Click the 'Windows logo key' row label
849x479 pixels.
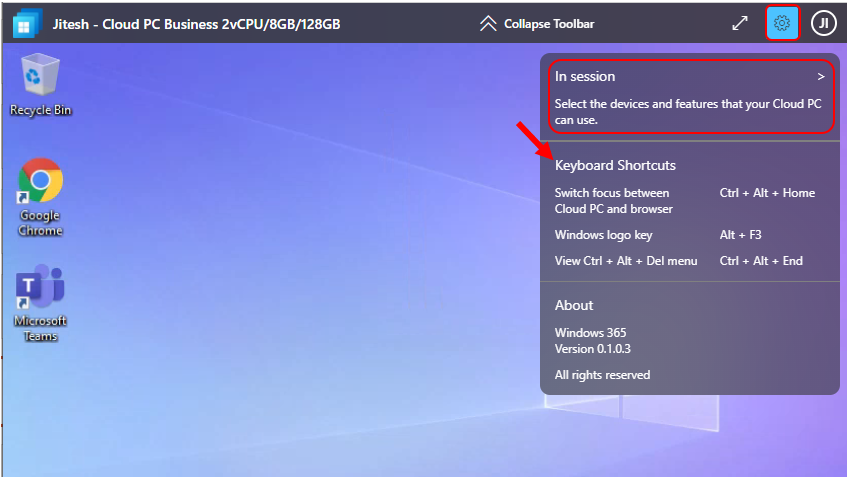[603, 235]
